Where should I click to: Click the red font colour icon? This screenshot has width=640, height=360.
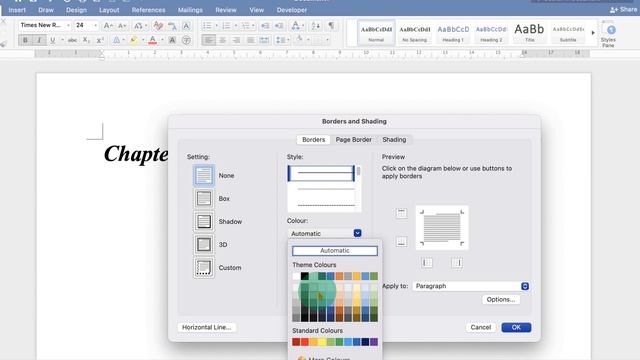point(153,40)
